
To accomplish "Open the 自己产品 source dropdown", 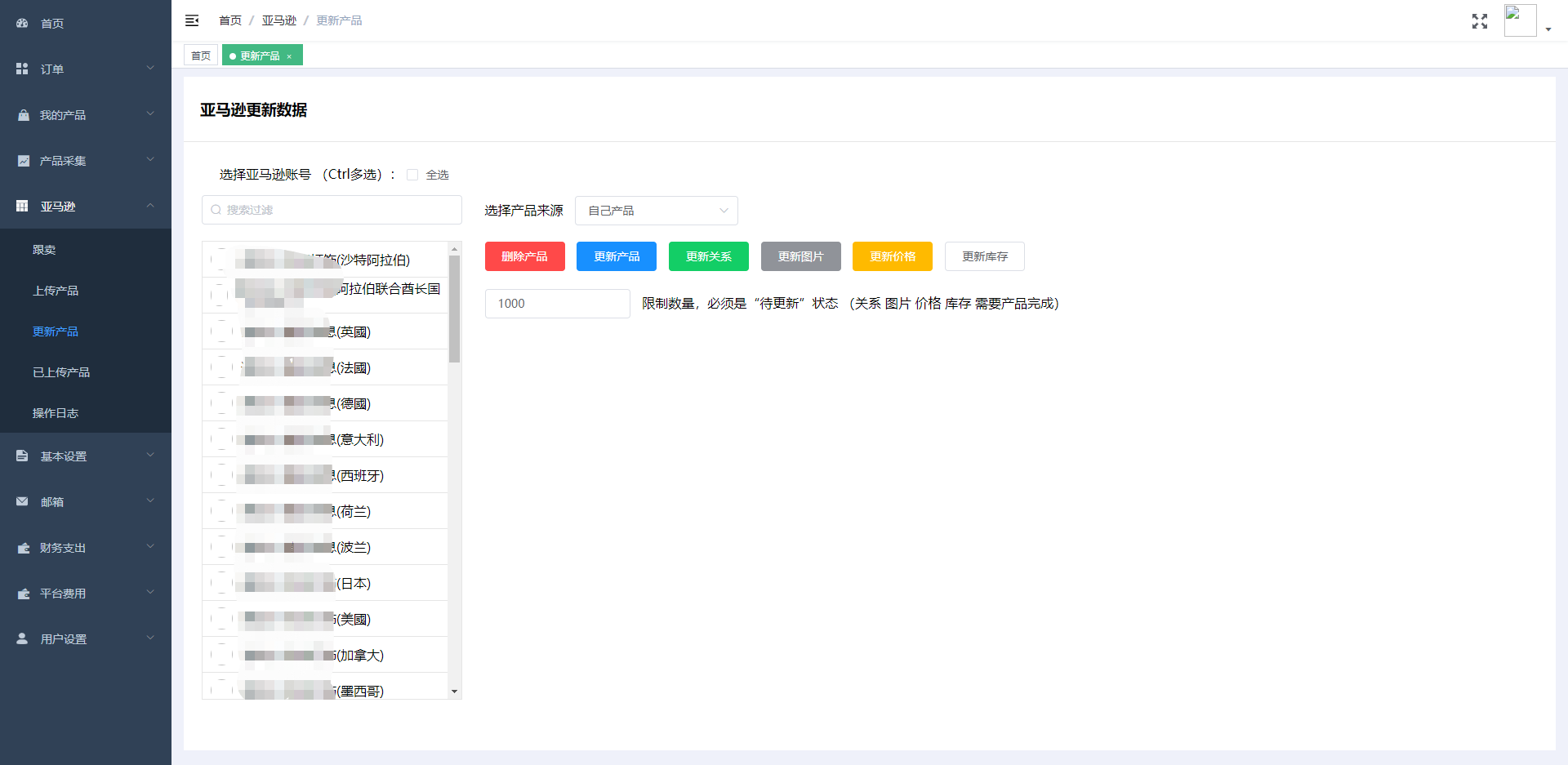I will coord(656,211).
